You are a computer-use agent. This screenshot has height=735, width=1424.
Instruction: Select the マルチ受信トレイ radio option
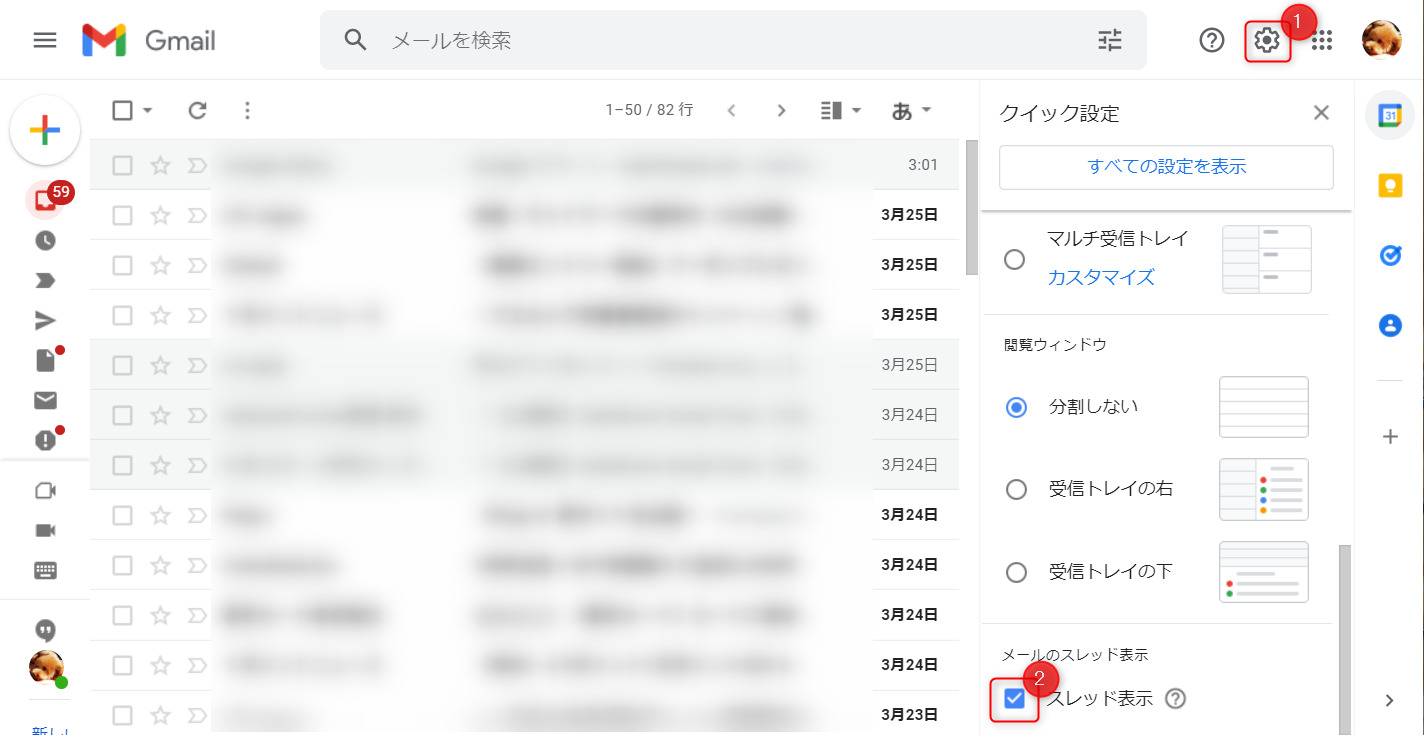coord(1014,259)
